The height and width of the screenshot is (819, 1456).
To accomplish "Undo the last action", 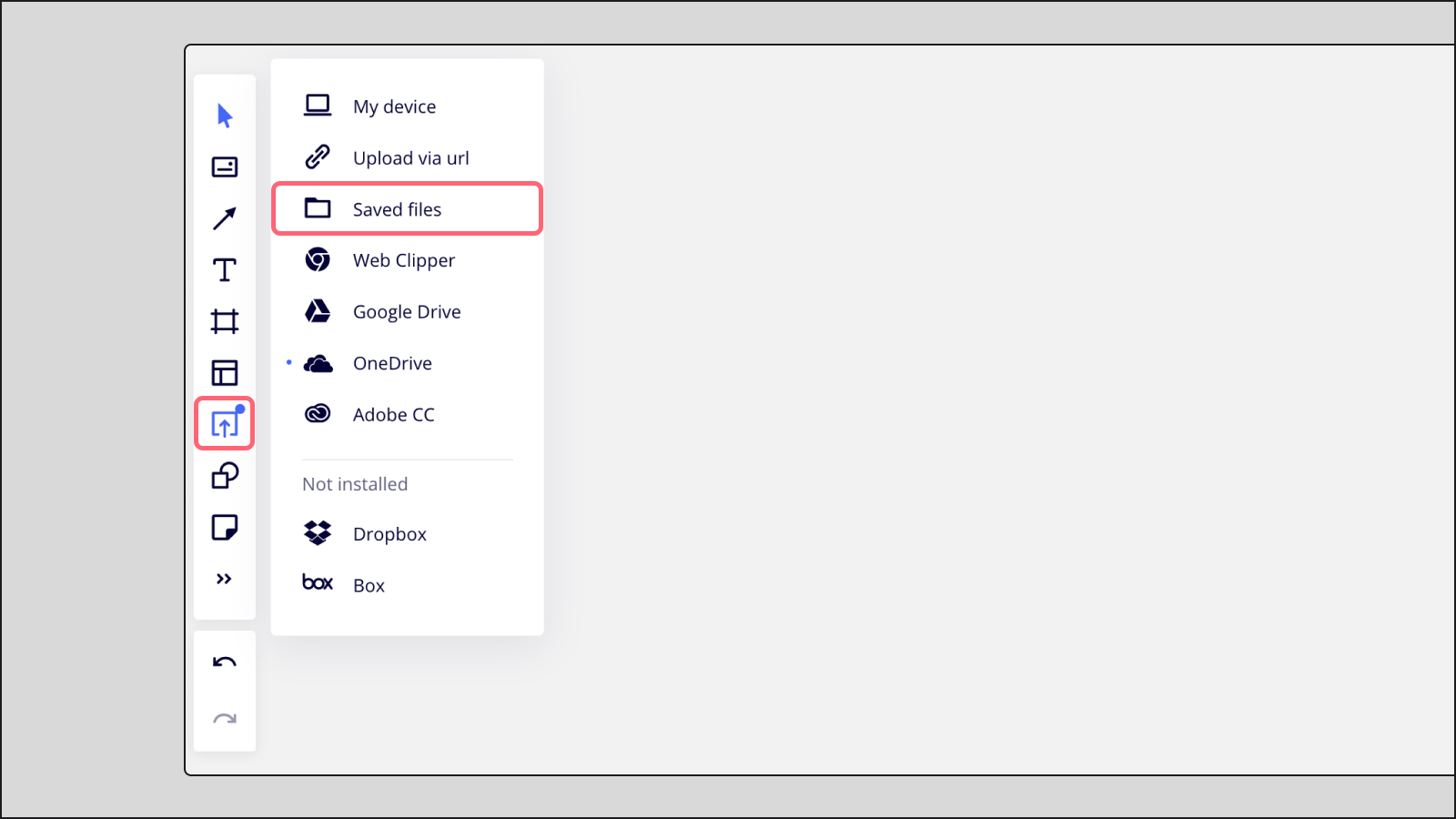I will pos(225,662).
